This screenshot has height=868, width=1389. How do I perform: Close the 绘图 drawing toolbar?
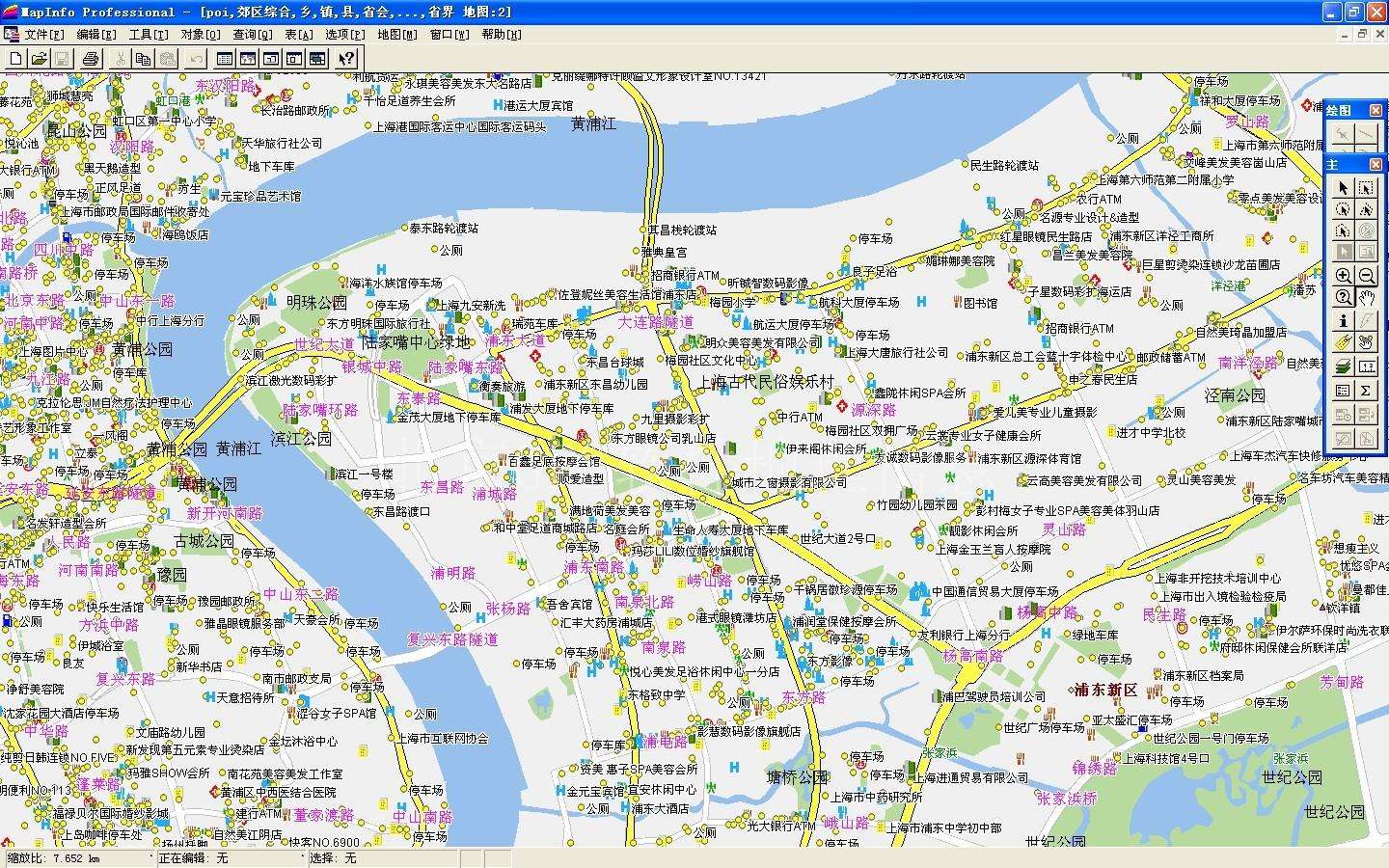[1375, 110]
